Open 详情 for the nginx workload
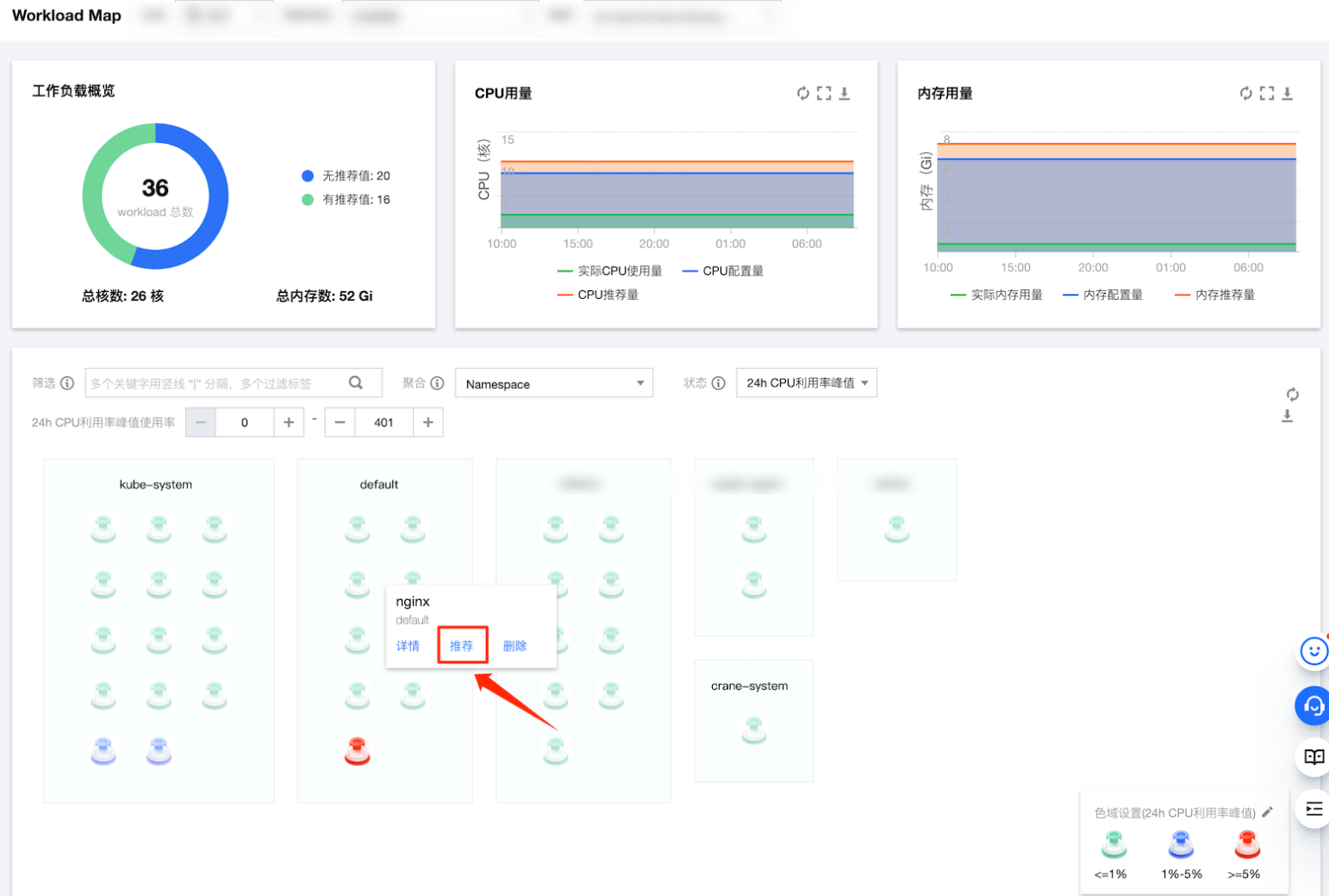This screenshot has height=896, width=1329. (409, 646)
